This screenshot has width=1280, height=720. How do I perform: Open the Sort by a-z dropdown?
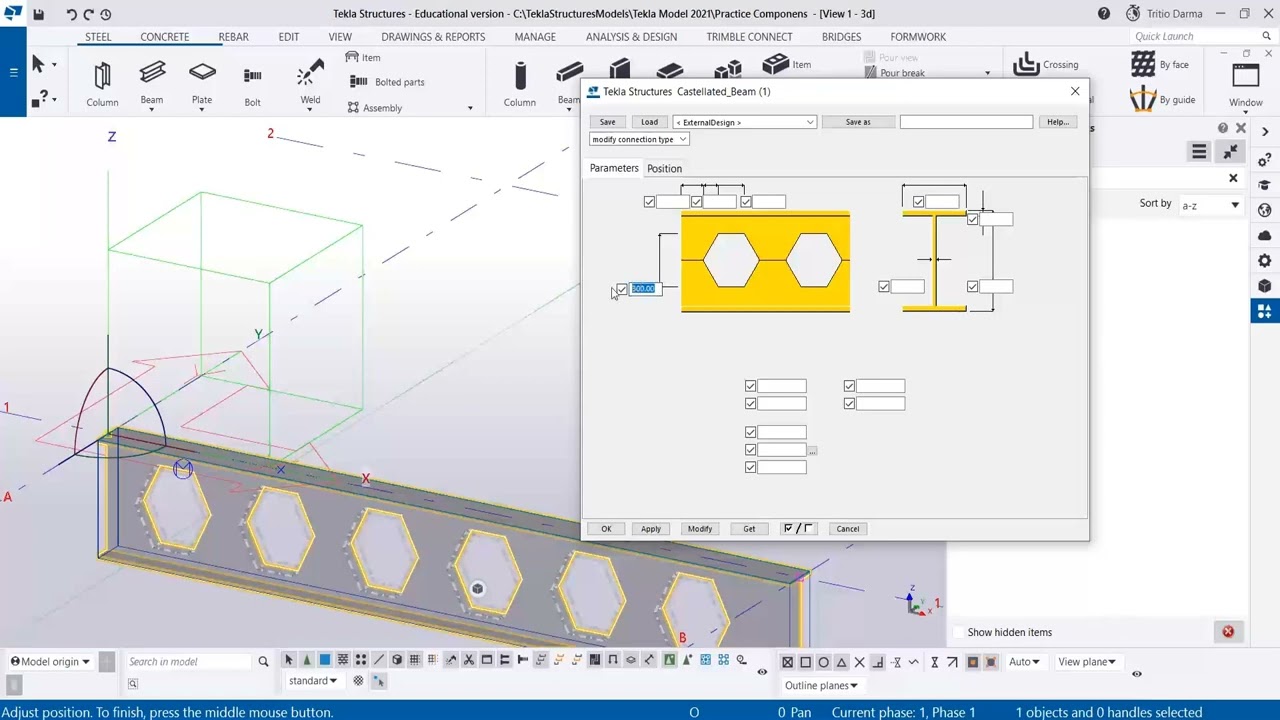pos(1211,205)
